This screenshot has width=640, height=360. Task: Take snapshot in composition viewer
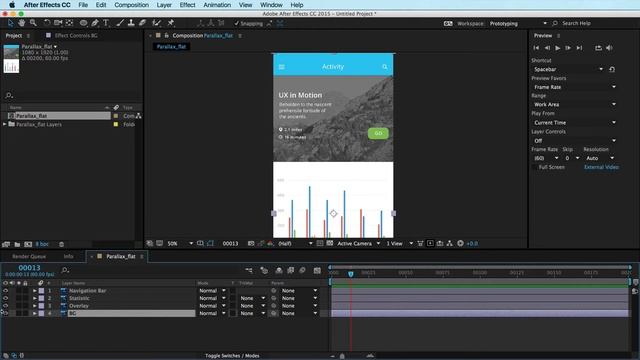(251, 244)
